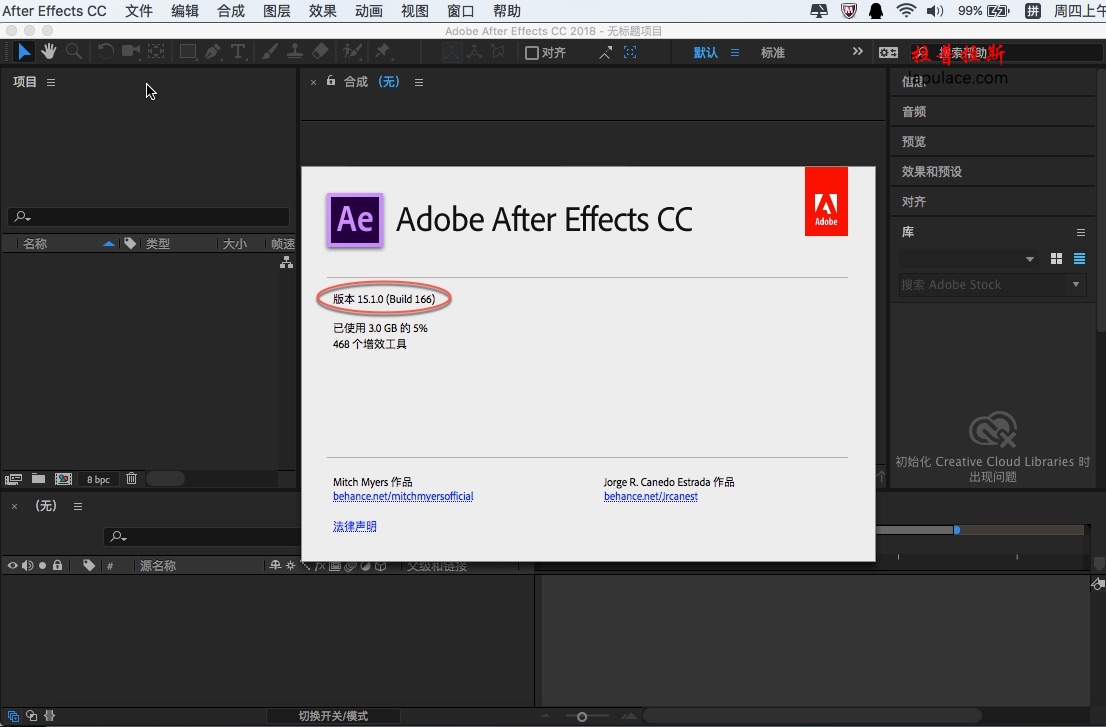This screenshot has height=727, width=1106.
Task: Open the 合成 menu
Action: tap(231, 11)
